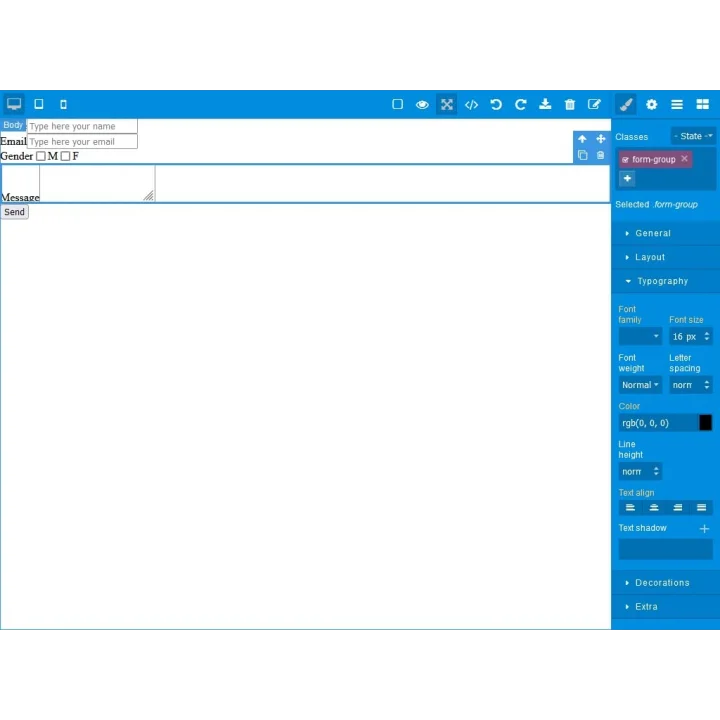
Task: Click the email input field
Action: pyautogui.click(x=82, y=141)
